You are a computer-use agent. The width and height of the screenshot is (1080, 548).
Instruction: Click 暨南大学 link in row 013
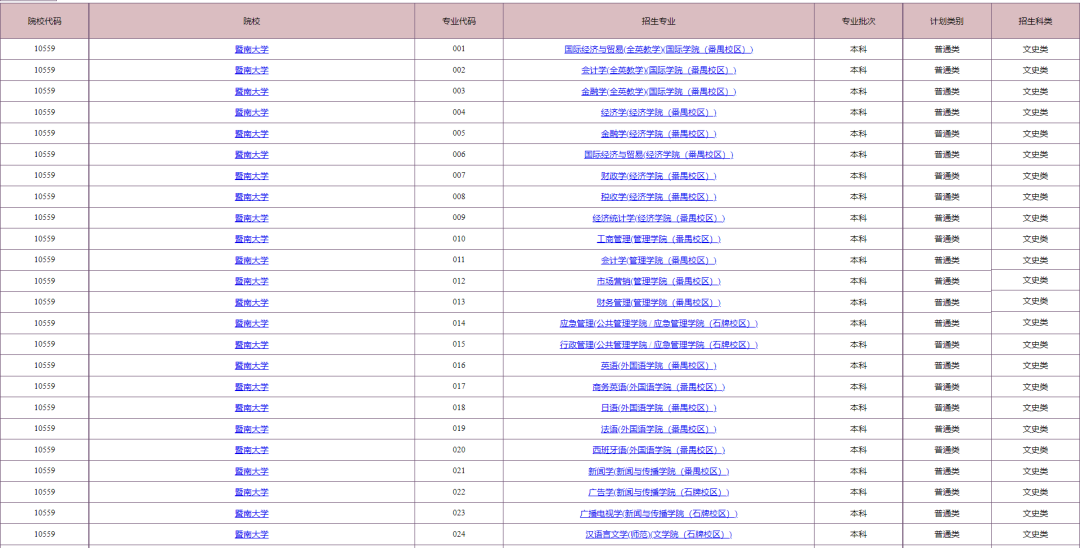(251, 302)
